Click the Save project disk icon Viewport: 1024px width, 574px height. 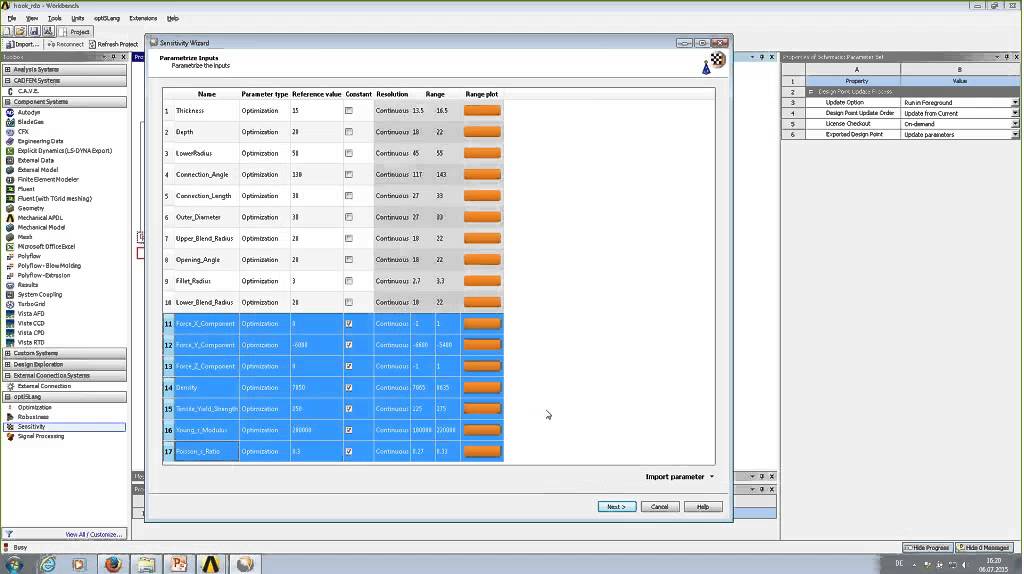pos(34,31)
